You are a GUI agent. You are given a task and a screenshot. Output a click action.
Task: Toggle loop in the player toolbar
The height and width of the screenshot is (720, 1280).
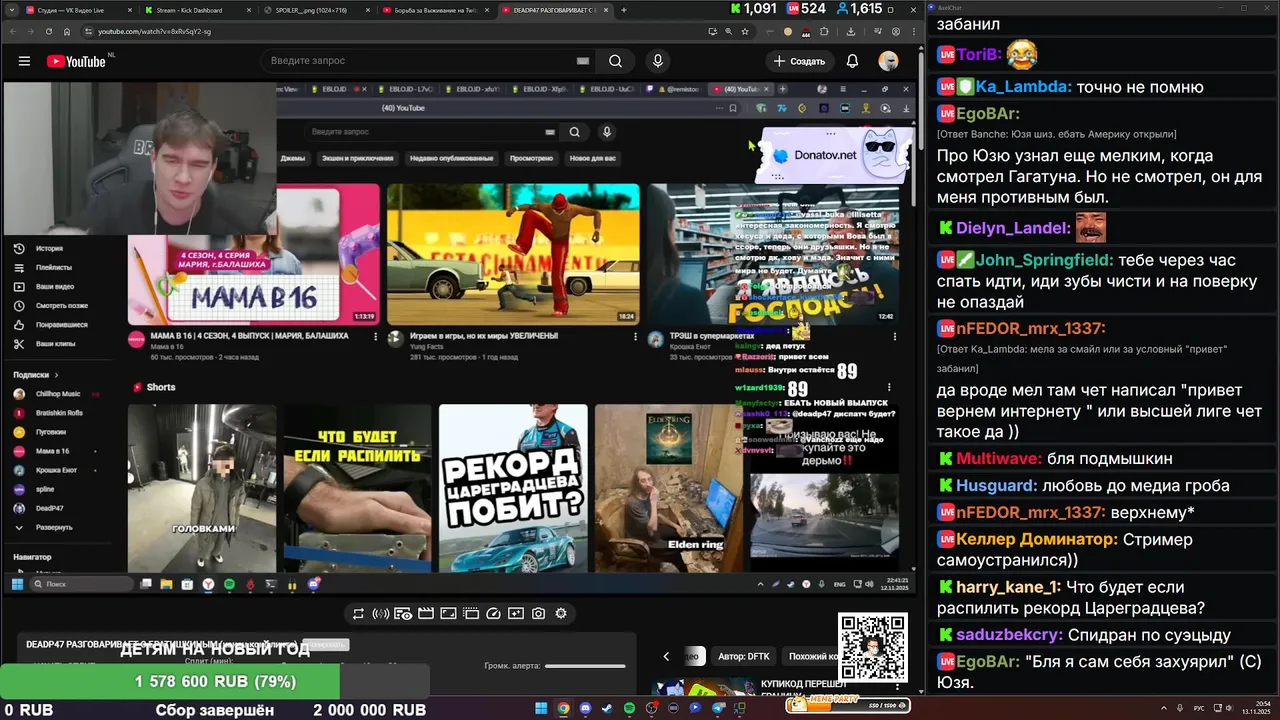[358, 613]
